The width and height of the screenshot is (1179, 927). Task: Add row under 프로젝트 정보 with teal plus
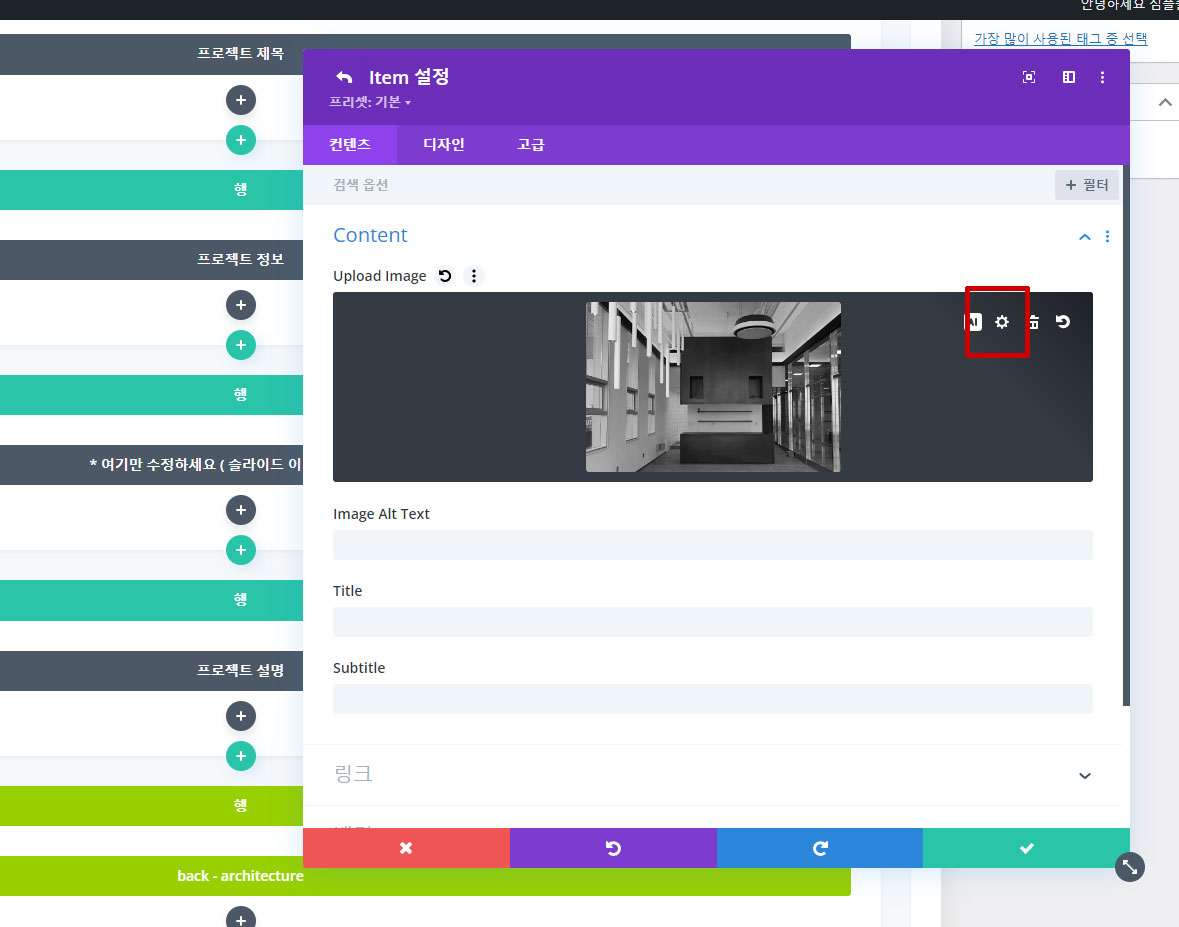coord(241,345)
